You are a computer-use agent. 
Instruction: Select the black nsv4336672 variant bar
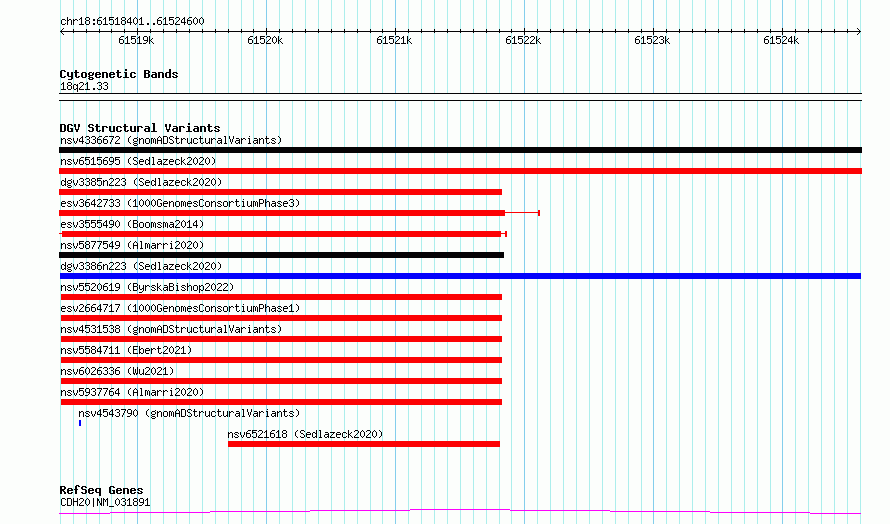(x=460, y=150)
